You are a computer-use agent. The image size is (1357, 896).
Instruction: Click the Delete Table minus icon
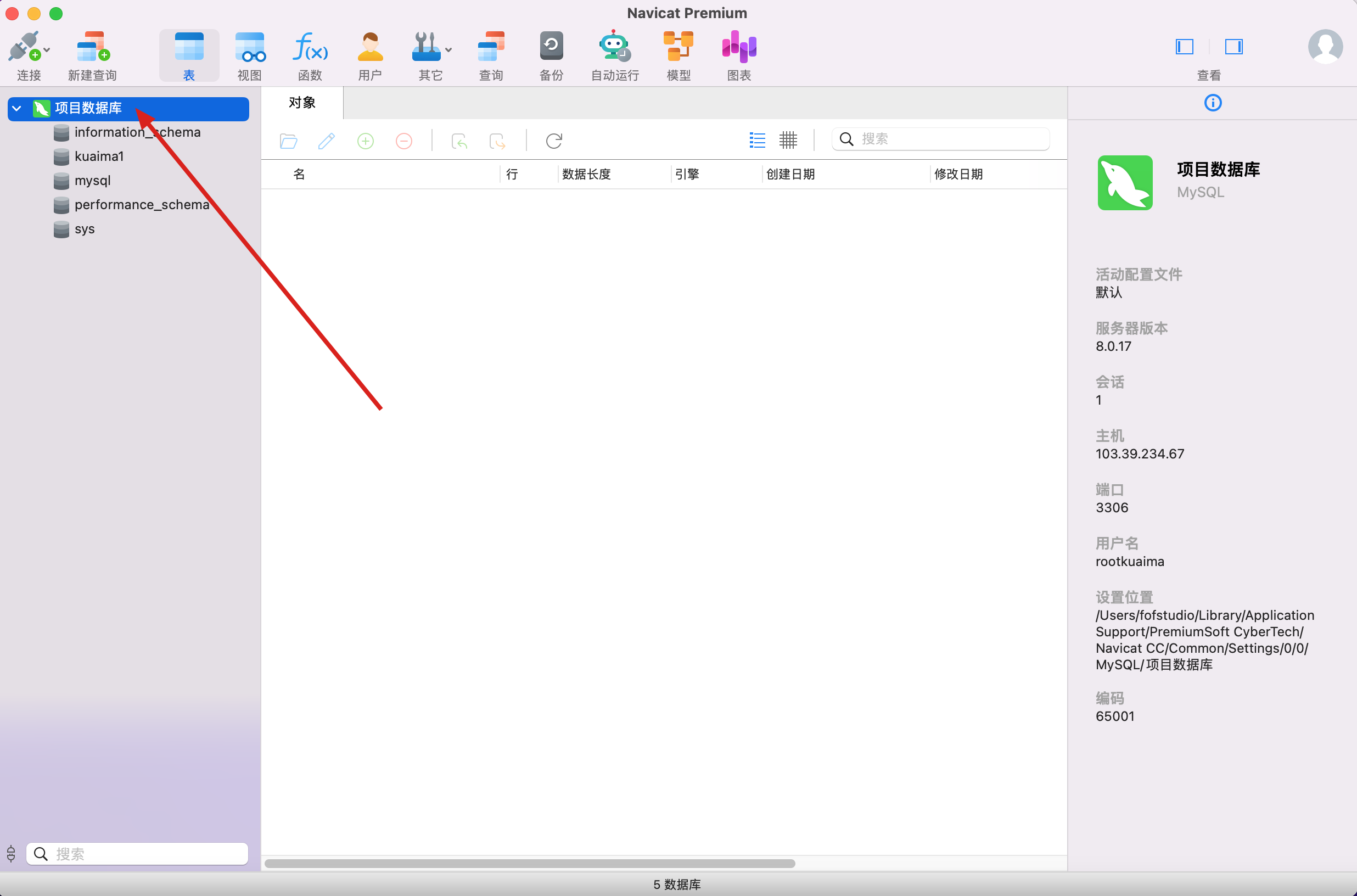404,141
